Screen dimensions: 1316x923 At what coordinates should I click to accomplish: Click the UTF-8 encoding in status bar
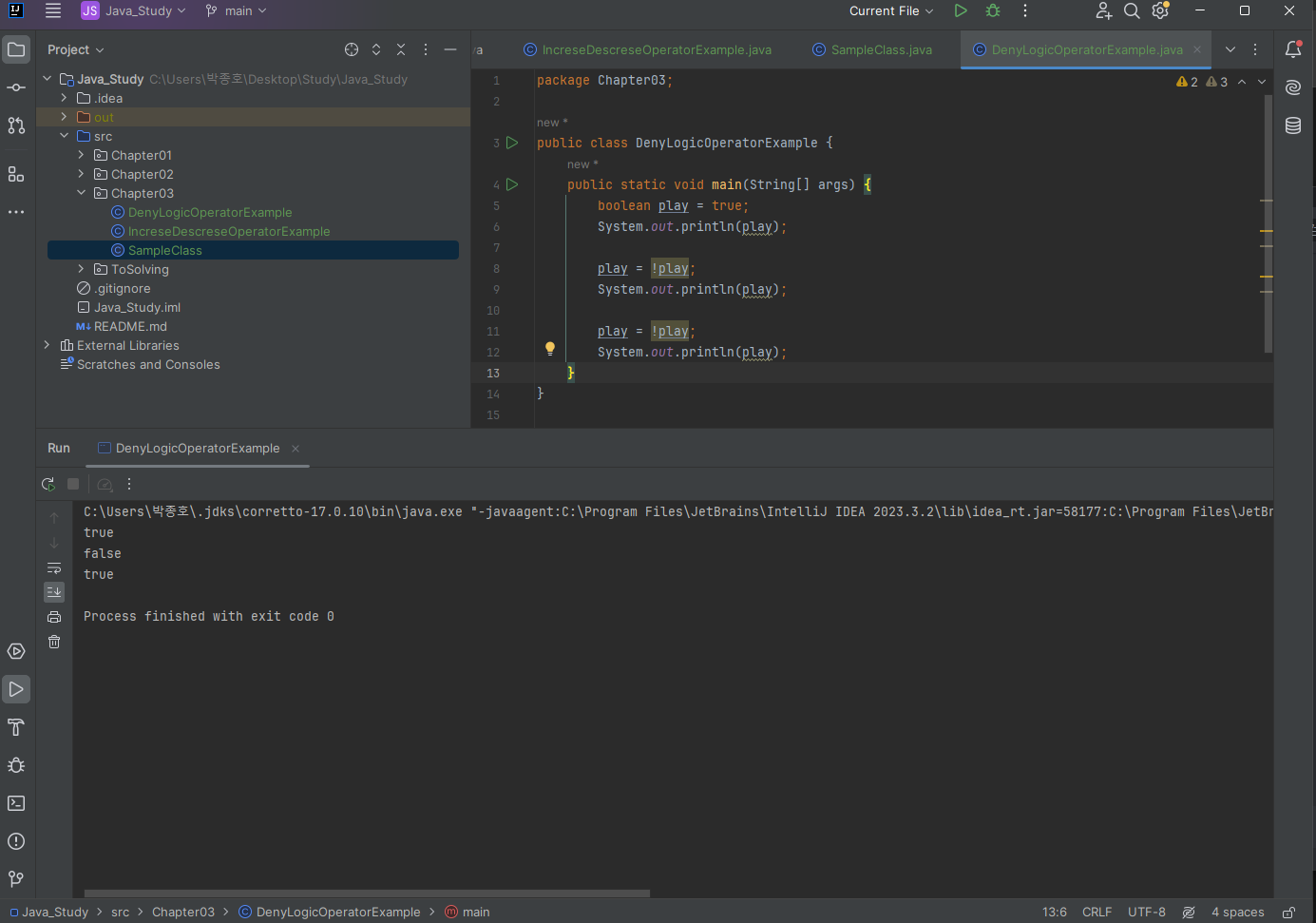click(x=1146, y=912)
